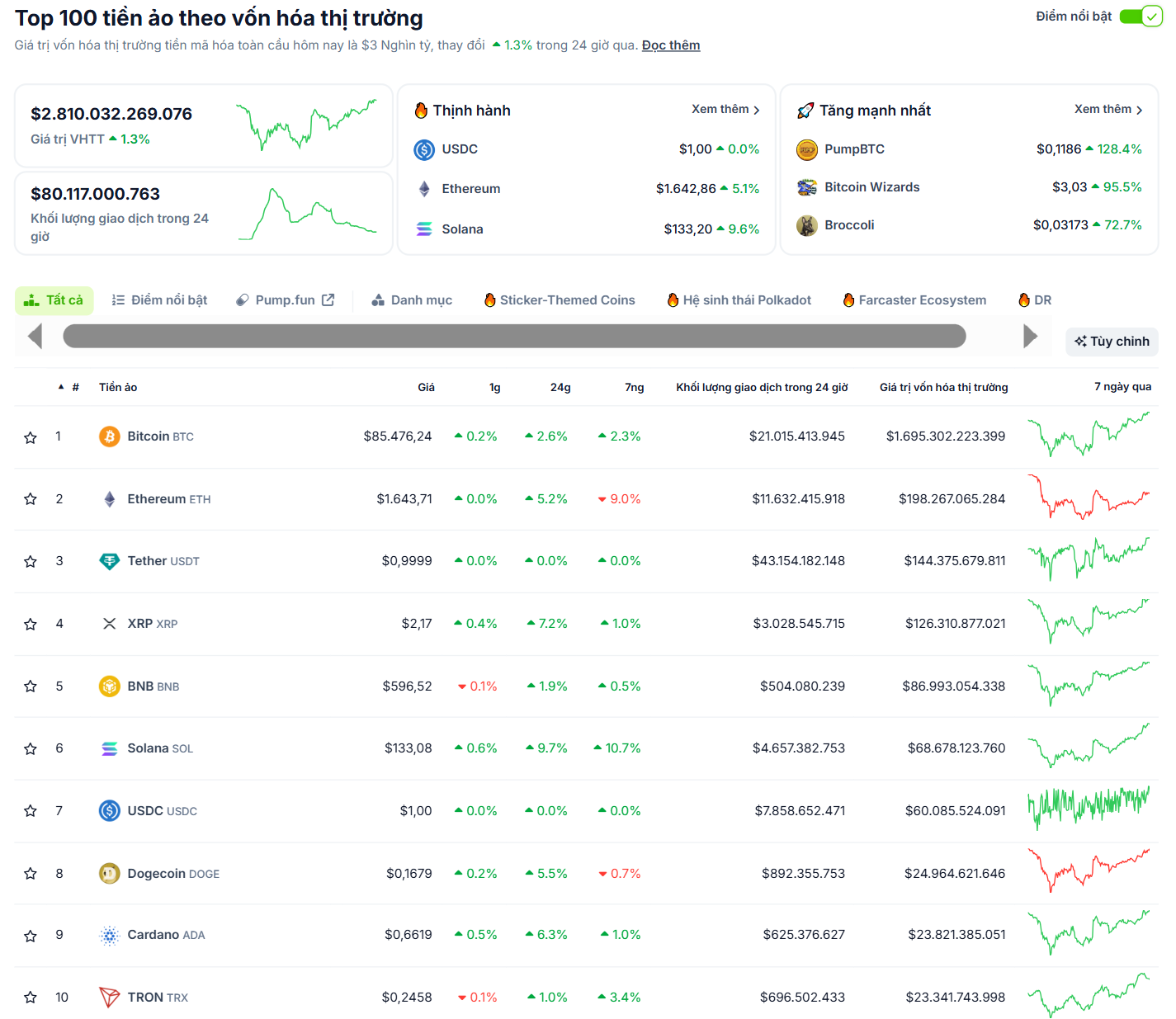Star XRP as a favorite
Screen dimensions: 1176x1019
point(31,625)
